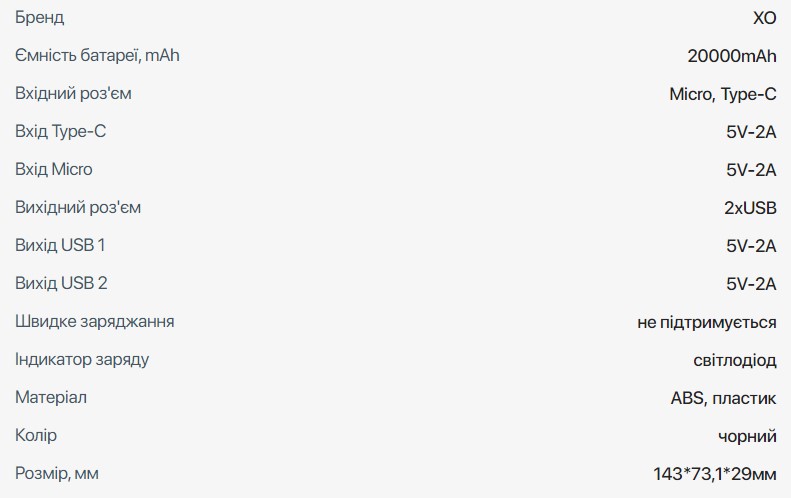The height and width of the screenshot is (498, 791).
Task: Click the 'Вихідний роз'єм' label
Action: (78, 208)
